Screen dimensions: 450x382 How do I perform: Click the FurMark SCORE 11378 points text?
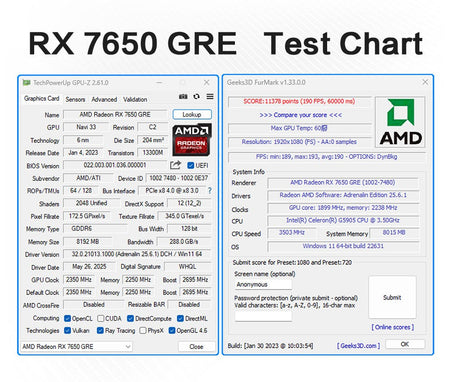pyautogui.click(x=299, y=101)
